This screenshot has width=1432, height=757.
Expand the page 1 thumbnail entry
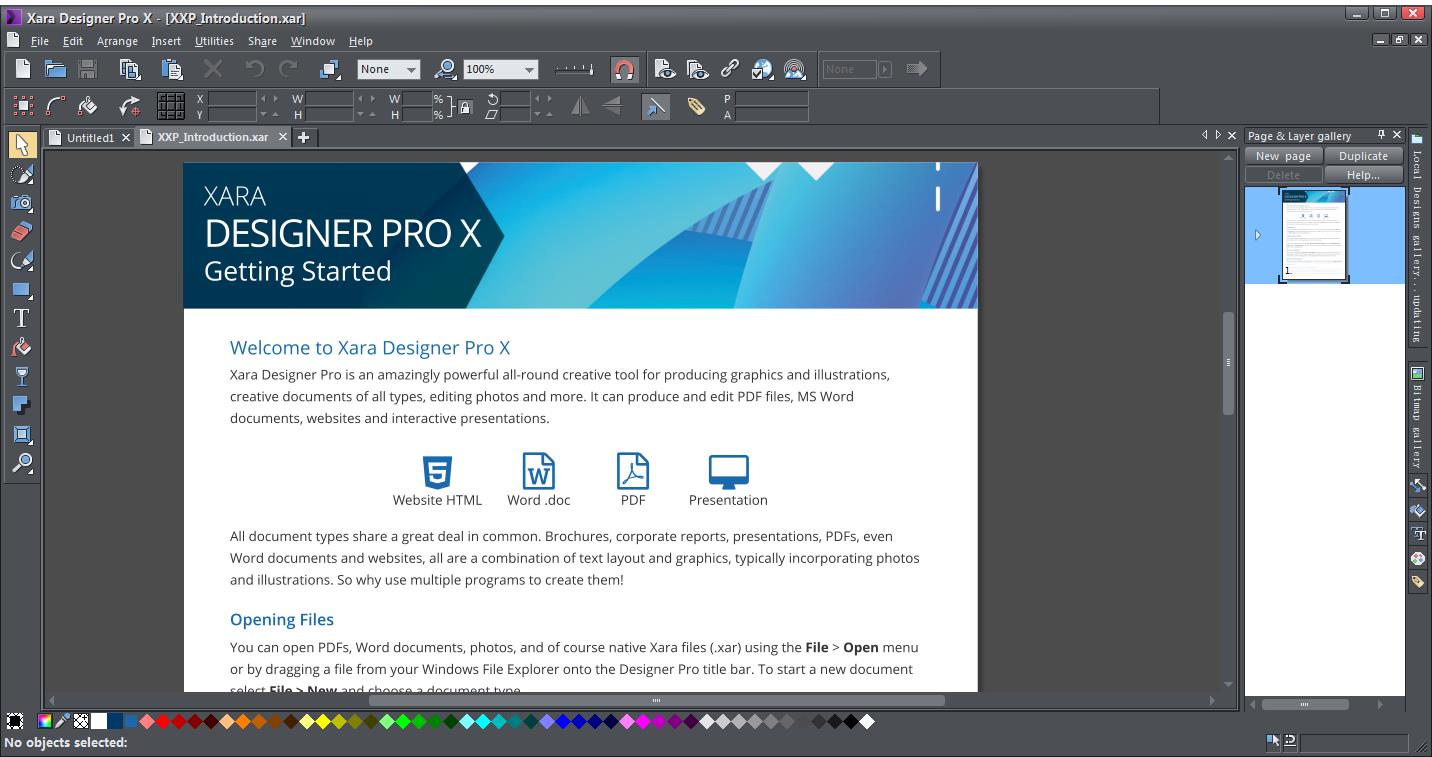tap(1258, 236)
